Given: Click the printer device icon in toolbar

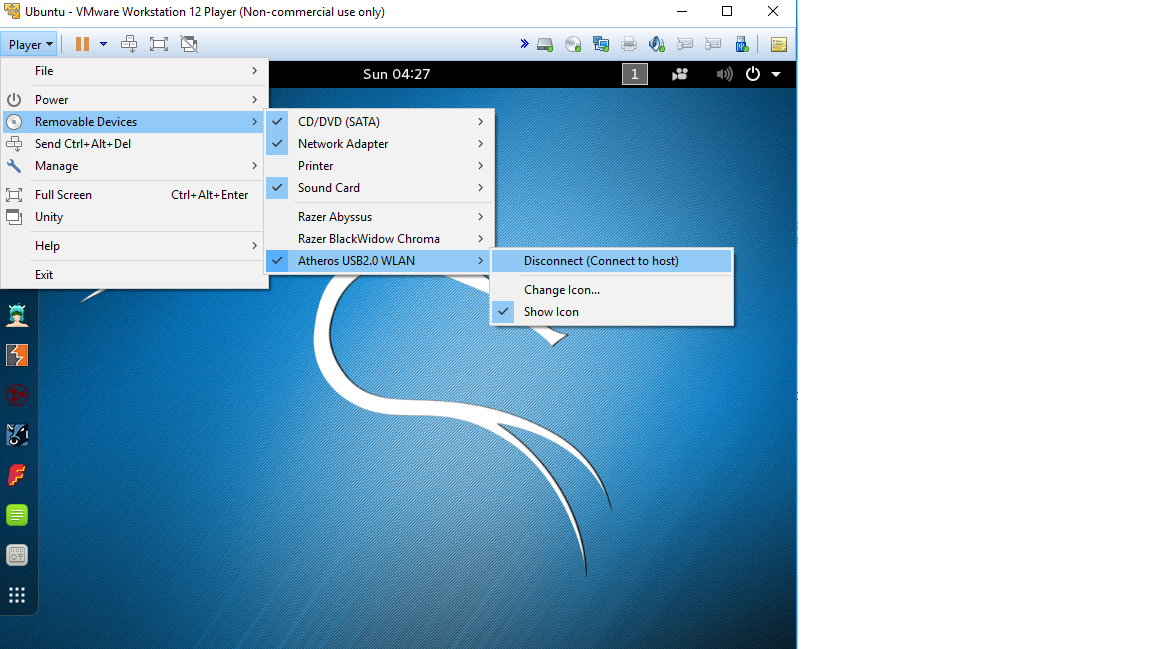Looking at the screenshot, I should click(629, 45).
